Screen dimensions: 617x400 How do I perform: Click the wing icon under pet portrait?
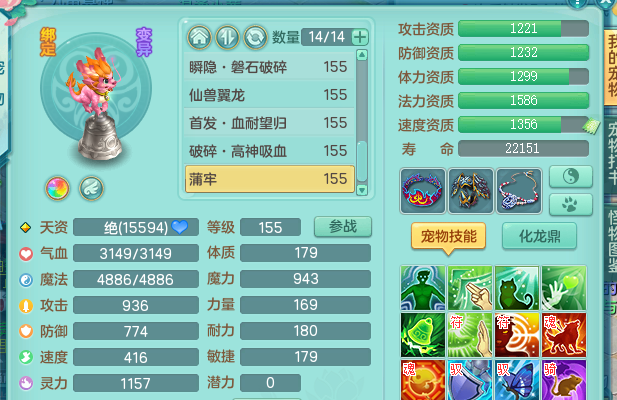91,188
